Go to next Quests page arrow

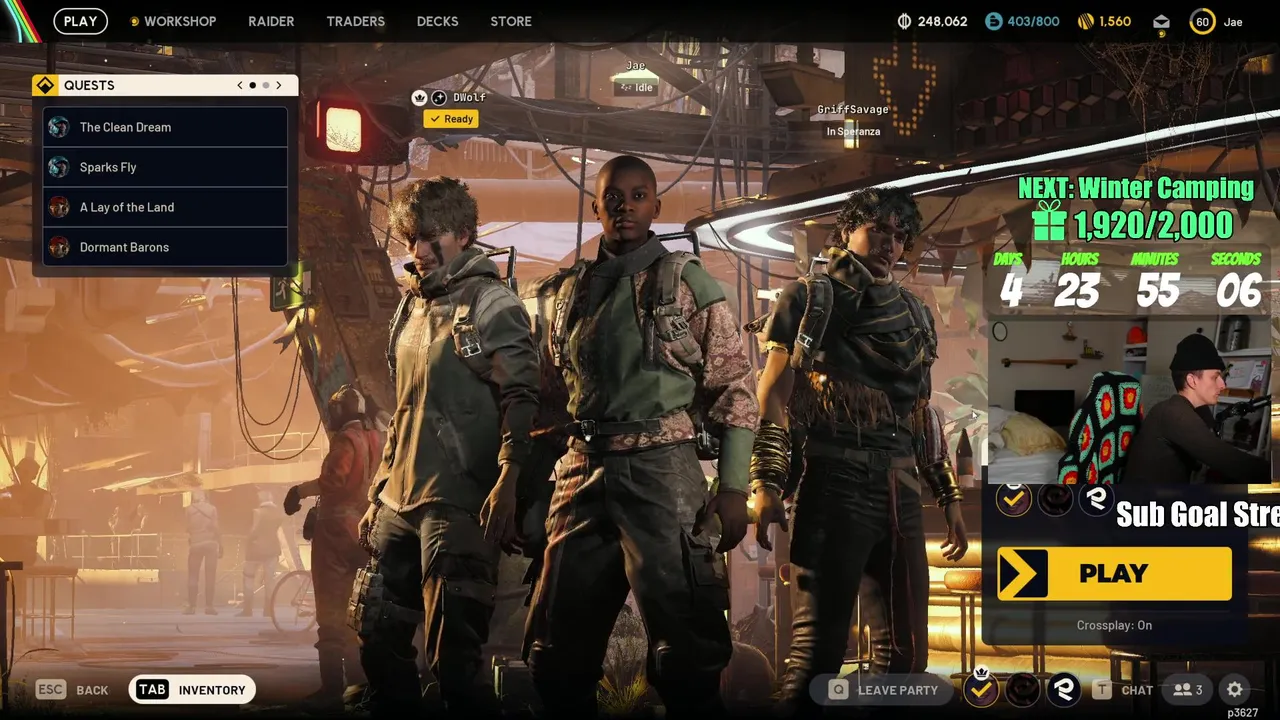pos(279,85)
